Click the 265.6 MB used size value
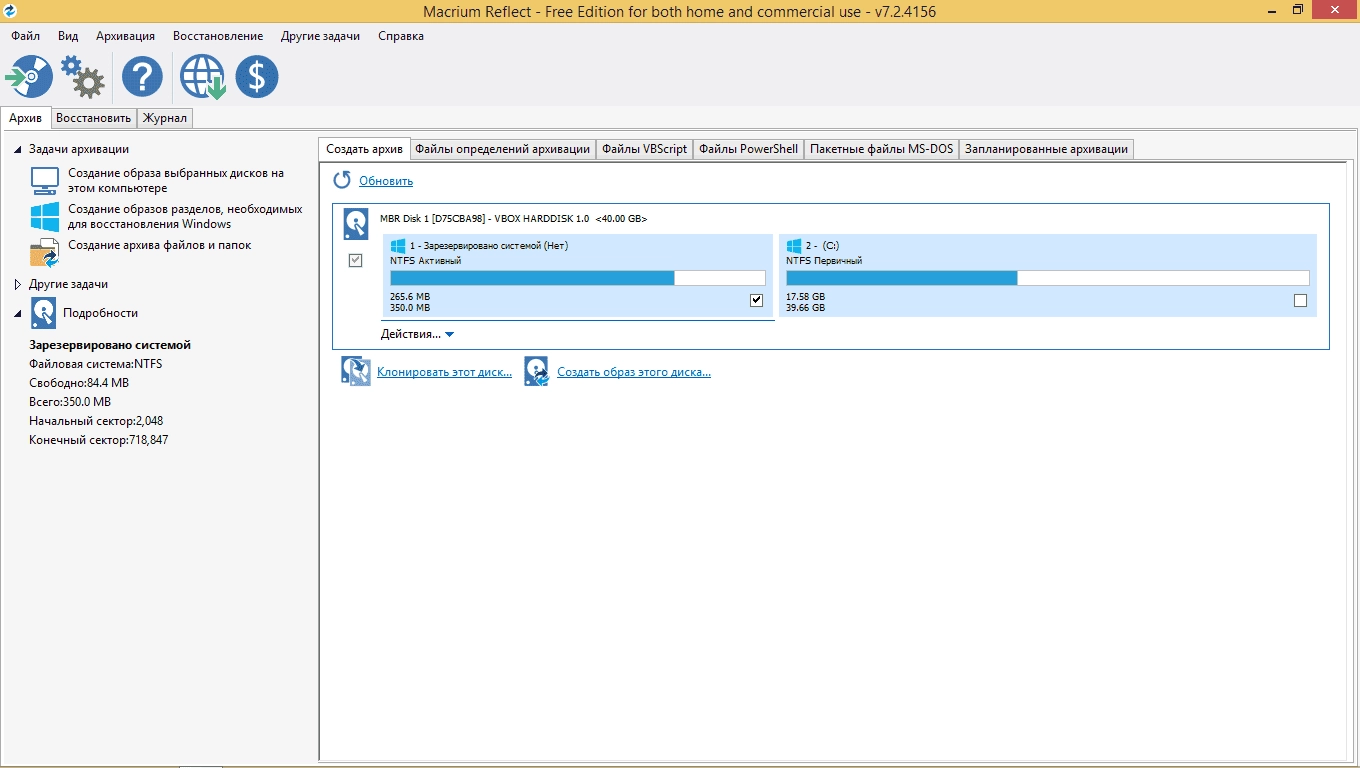Image resolution: width=1360 pixels, height=768 pixels. coord(410,297)
